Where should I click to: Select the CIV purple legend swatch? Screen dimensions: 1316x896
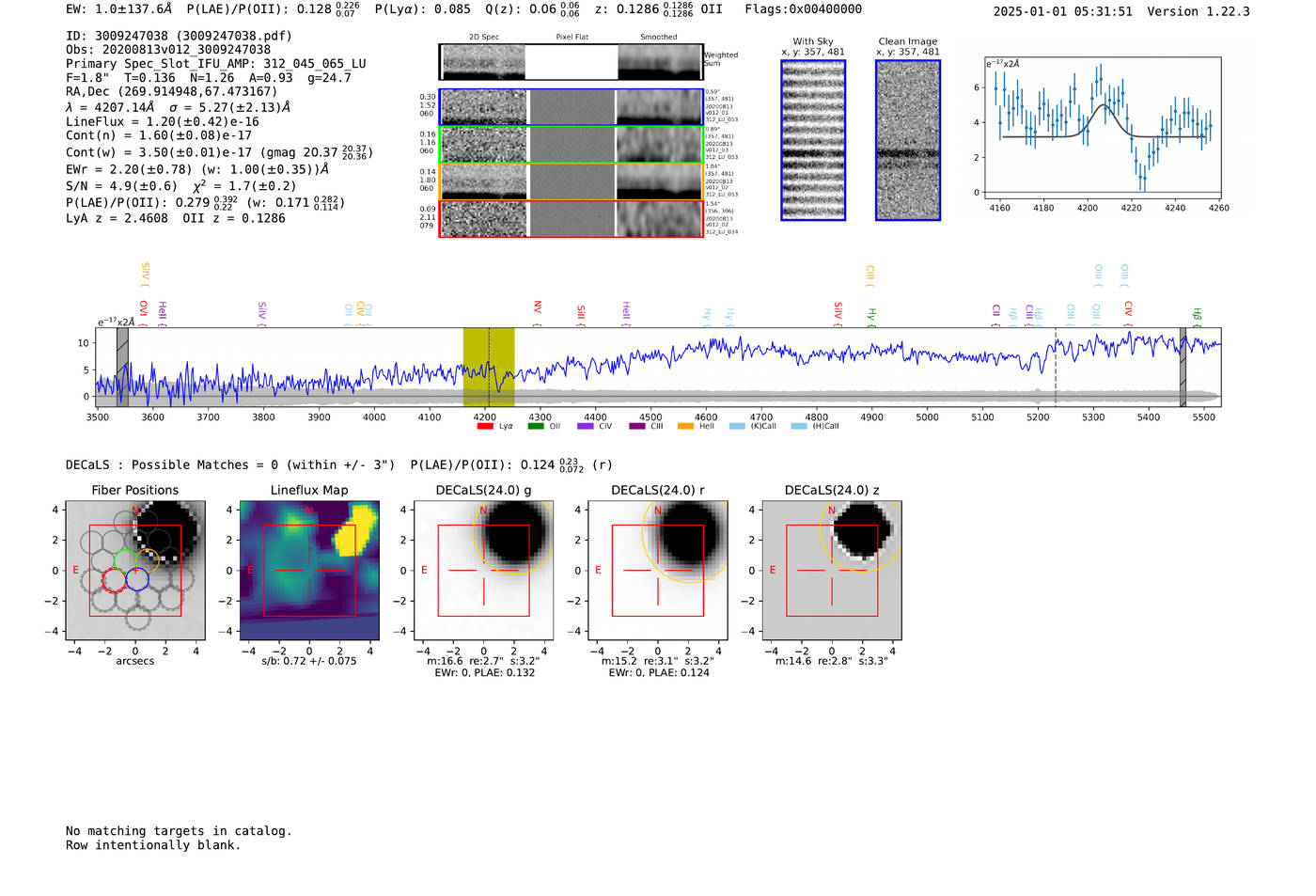pos(586,427)
